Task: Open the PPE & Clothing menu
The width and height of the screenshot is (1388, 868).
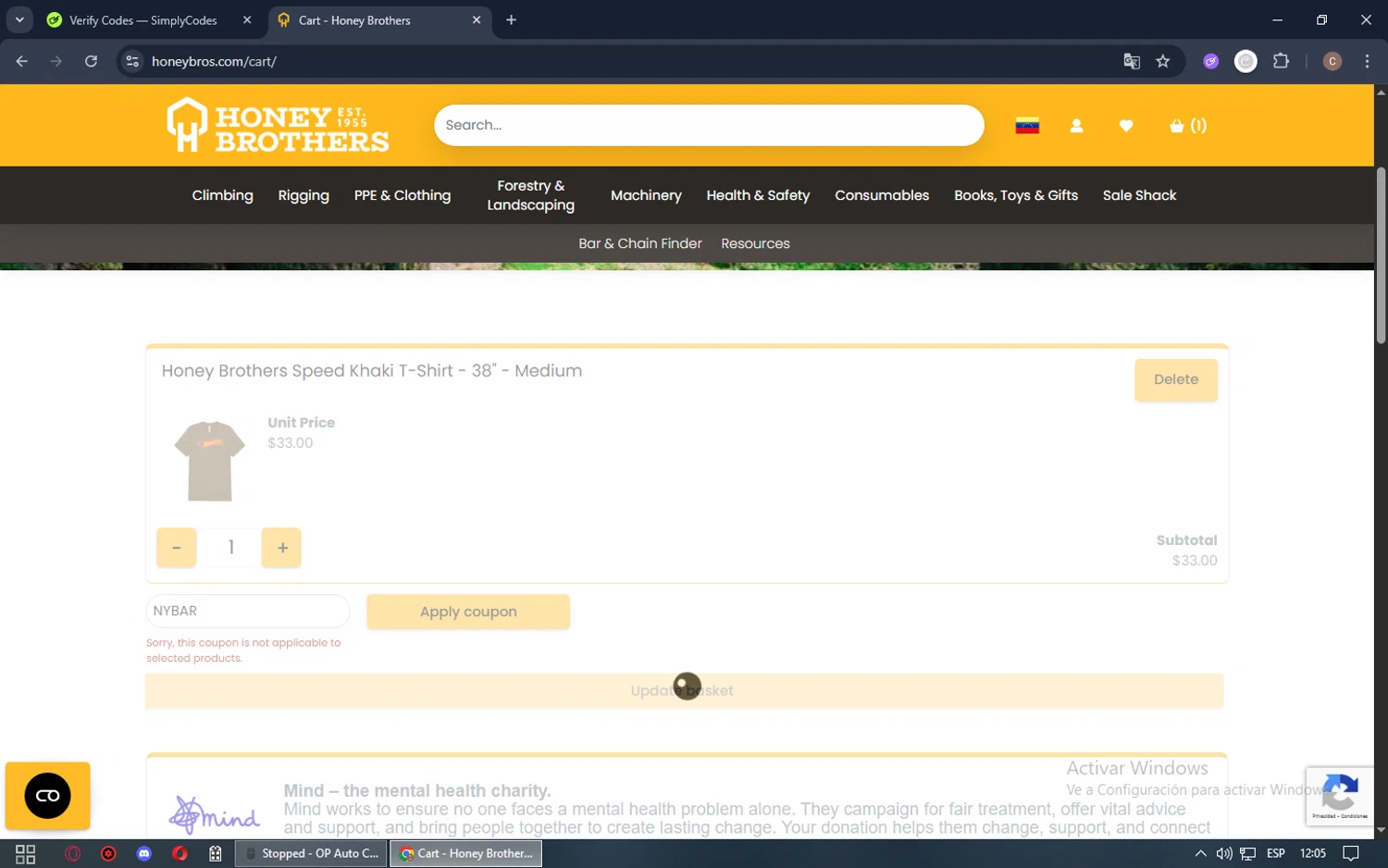Action: (x=403, y=195)
